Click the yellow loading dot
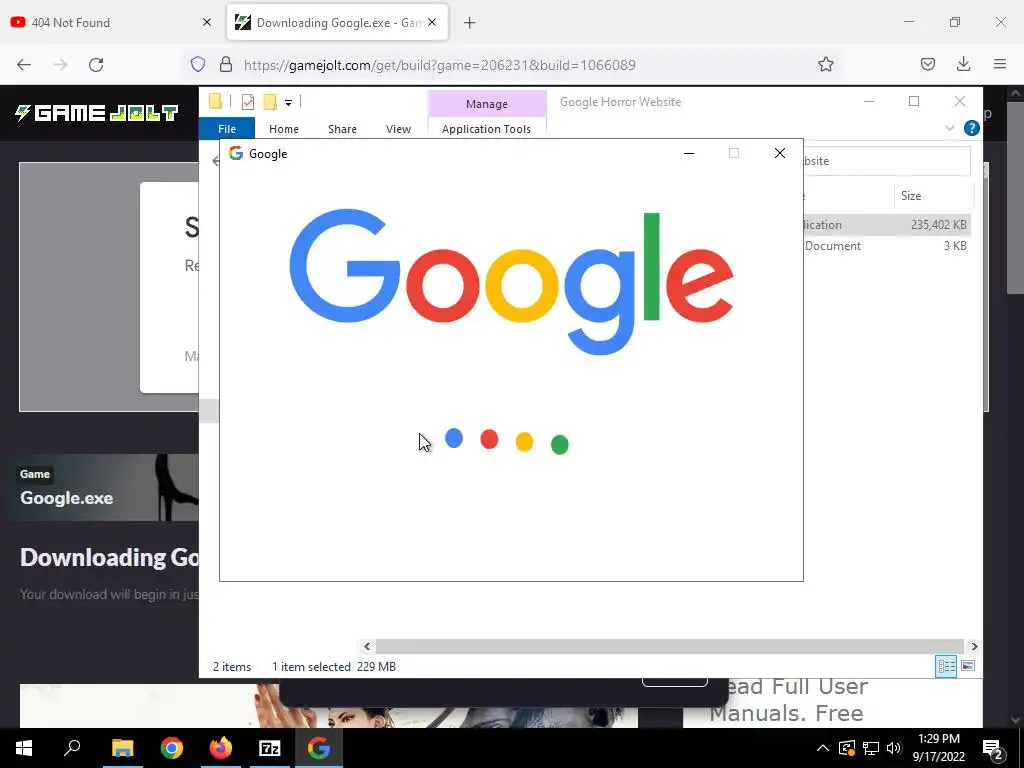1024x768 pixels. coord(524,441)
